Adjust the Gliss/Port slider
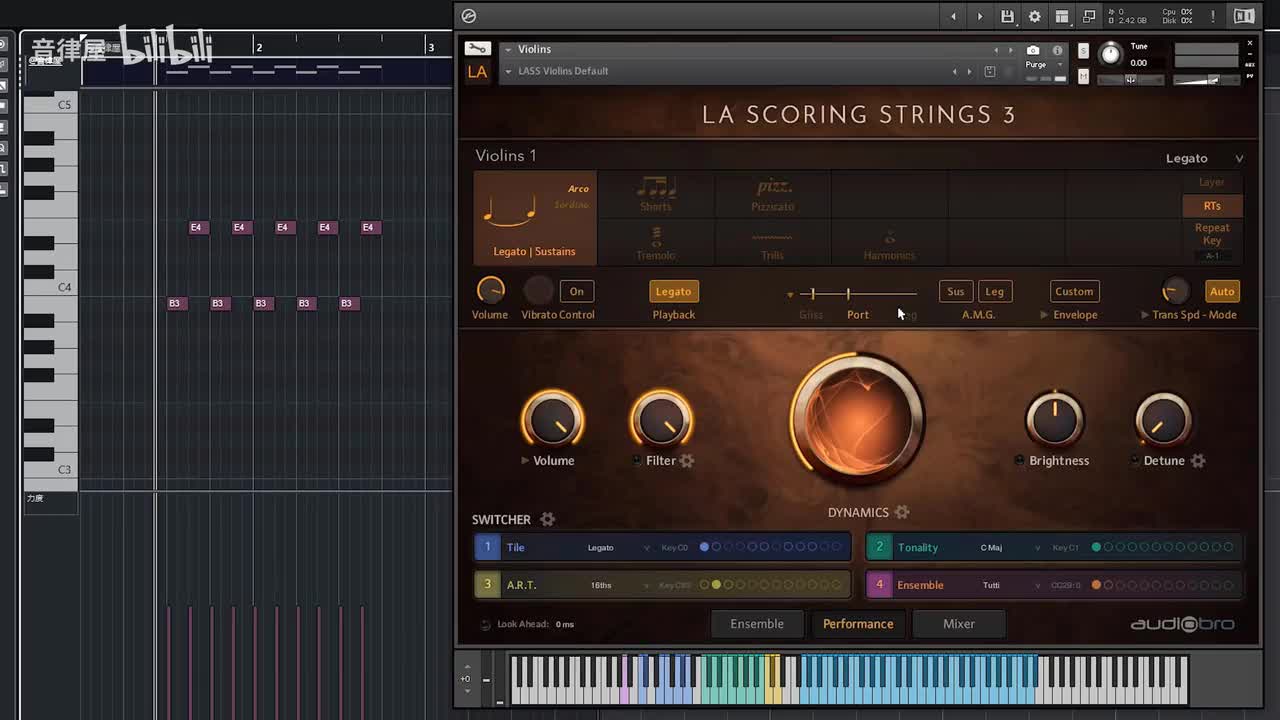This screenshot has height=720, width=1280. pos(856,293)
